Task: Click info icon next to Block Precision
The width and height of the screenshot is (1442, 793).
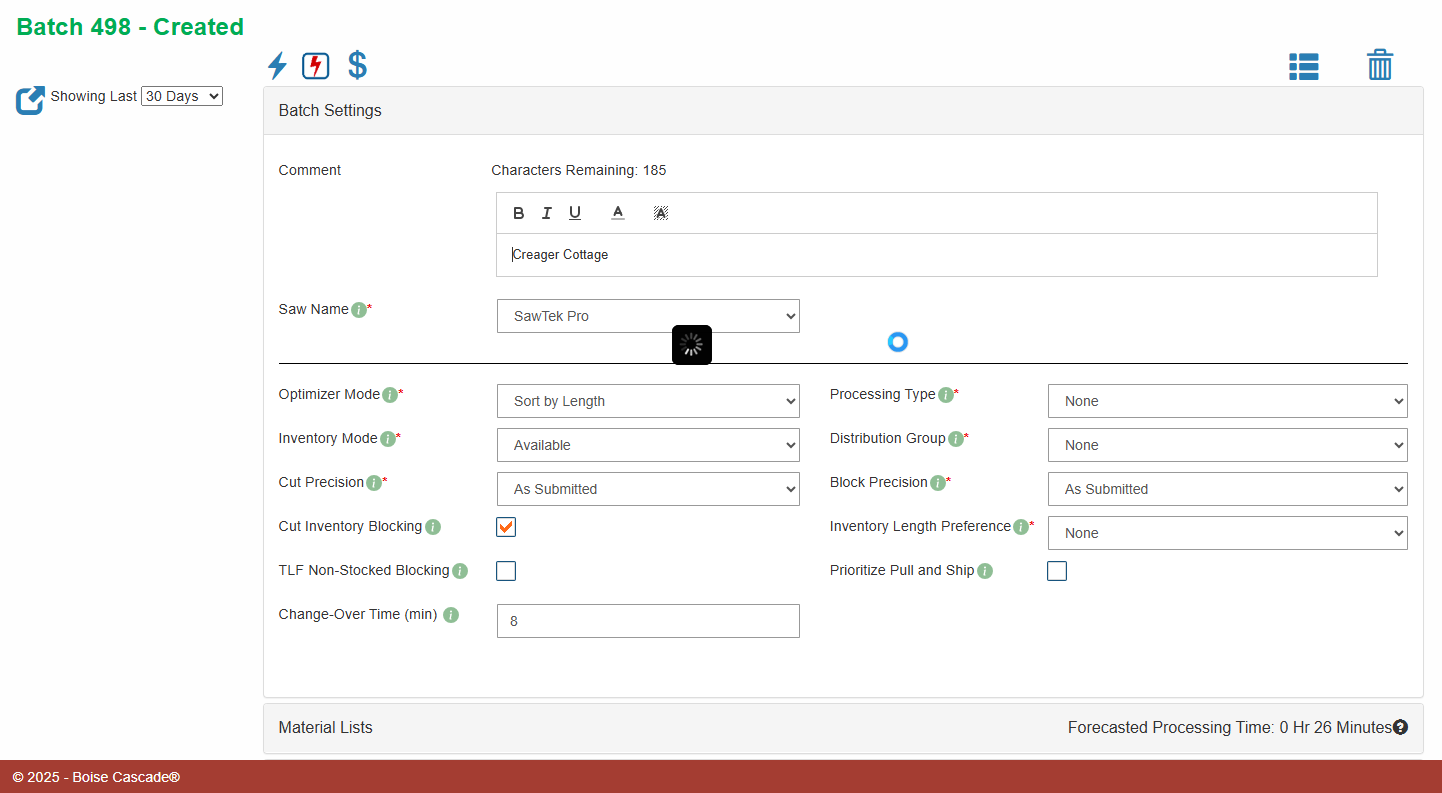Action: [x=938, y=483]
